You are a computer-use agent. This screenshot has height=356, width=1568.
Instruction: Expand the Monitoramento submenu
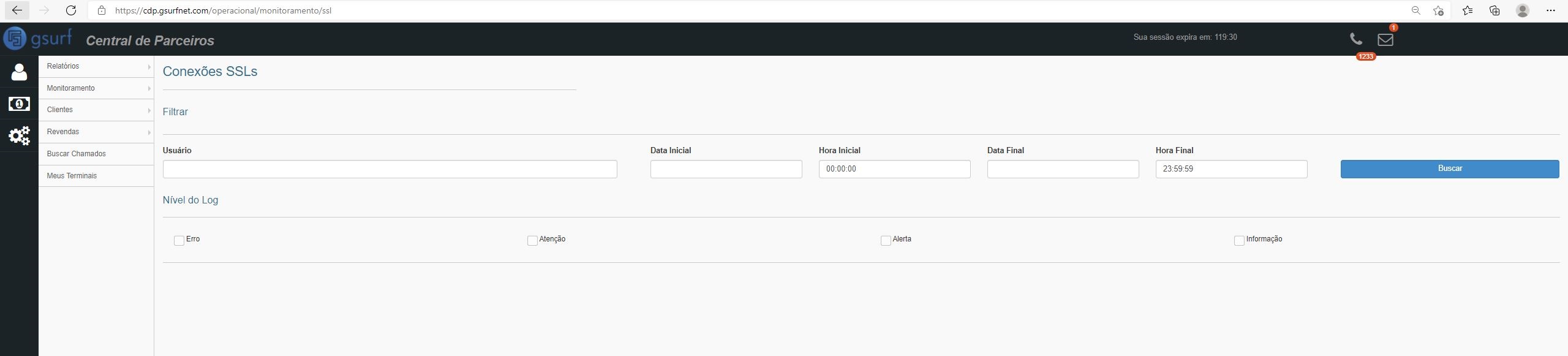96,88
